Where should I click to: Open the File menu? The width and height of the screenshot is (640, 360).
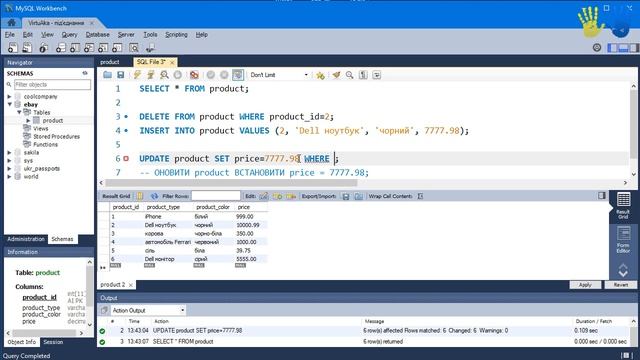click(x=9, y=35)
